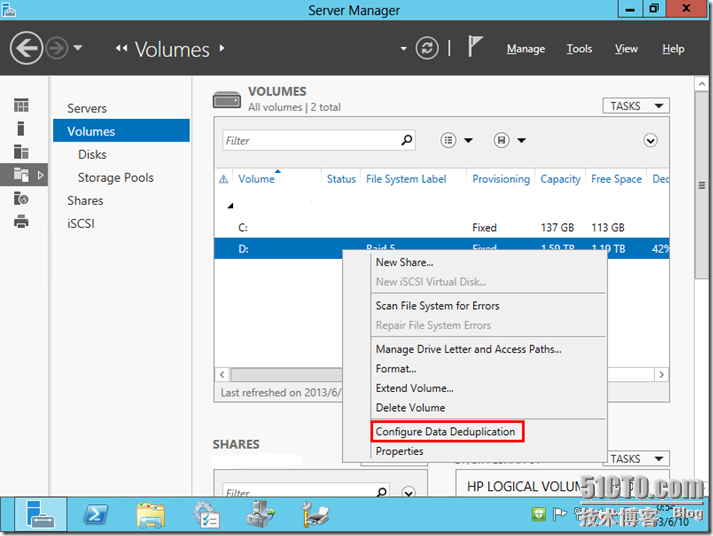Select Volumes in the navigation pane
Image resolution: width=713 pixels, height=536 pixels.
121,131
